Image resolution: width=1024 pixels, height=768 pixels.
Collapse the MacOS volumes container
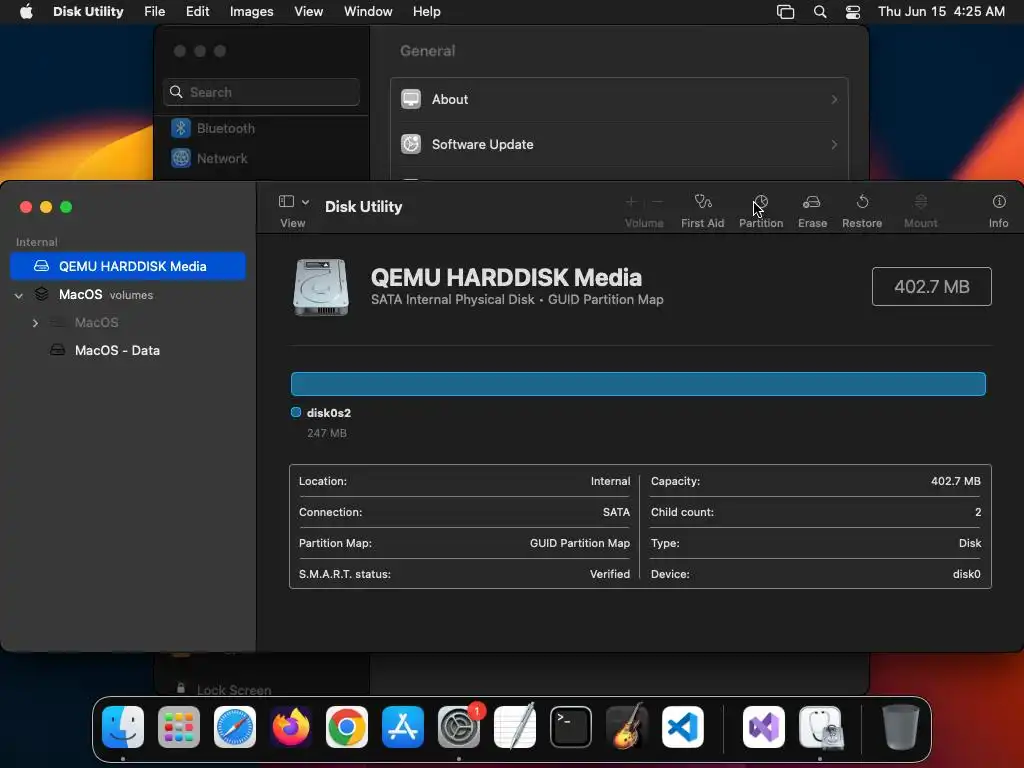[x=19, y=295]
